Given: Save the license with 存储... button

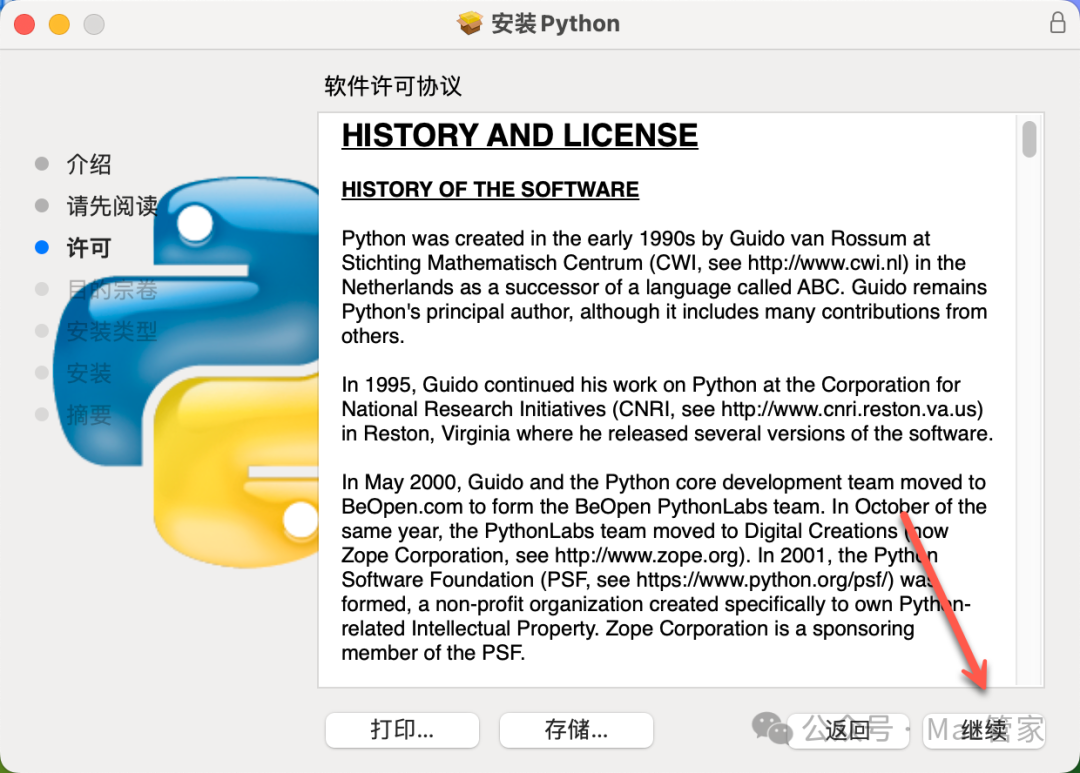Looking at the screenshot, I should (x=576, y=730).
